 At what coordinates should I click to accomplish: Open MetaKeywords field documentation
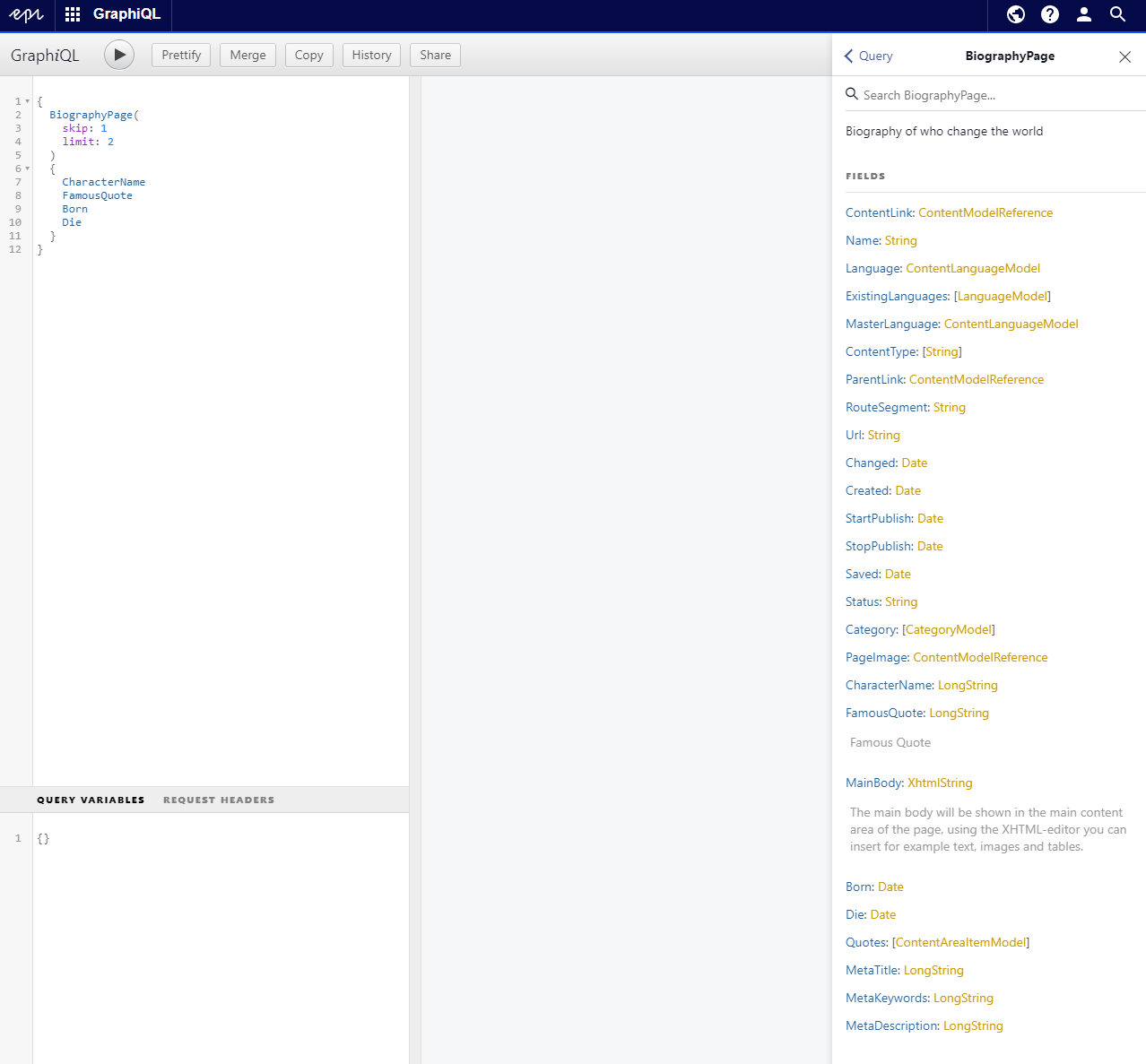pos(886,998)
